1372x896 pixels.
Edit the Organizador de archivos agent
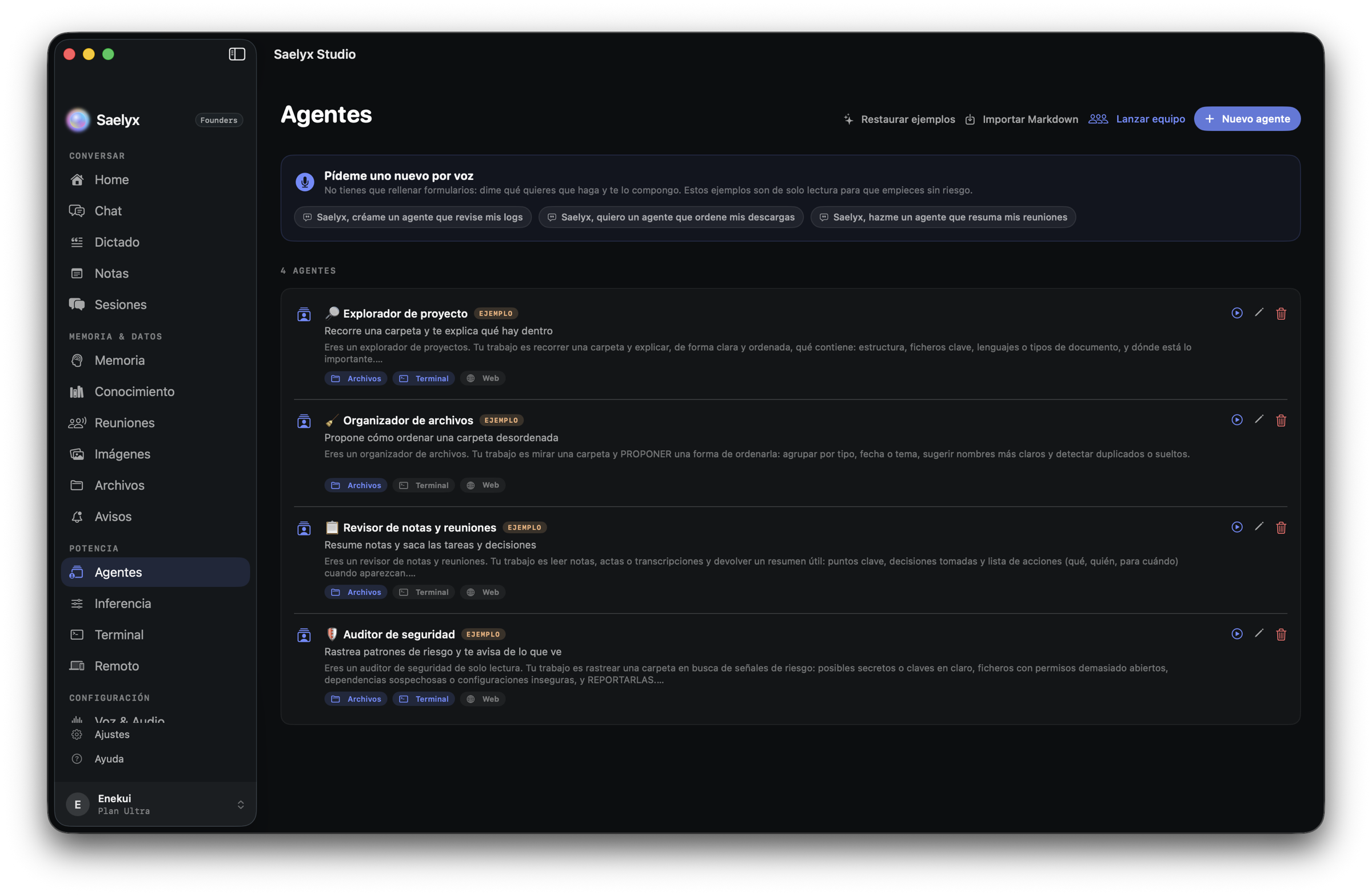[1259, 419]
